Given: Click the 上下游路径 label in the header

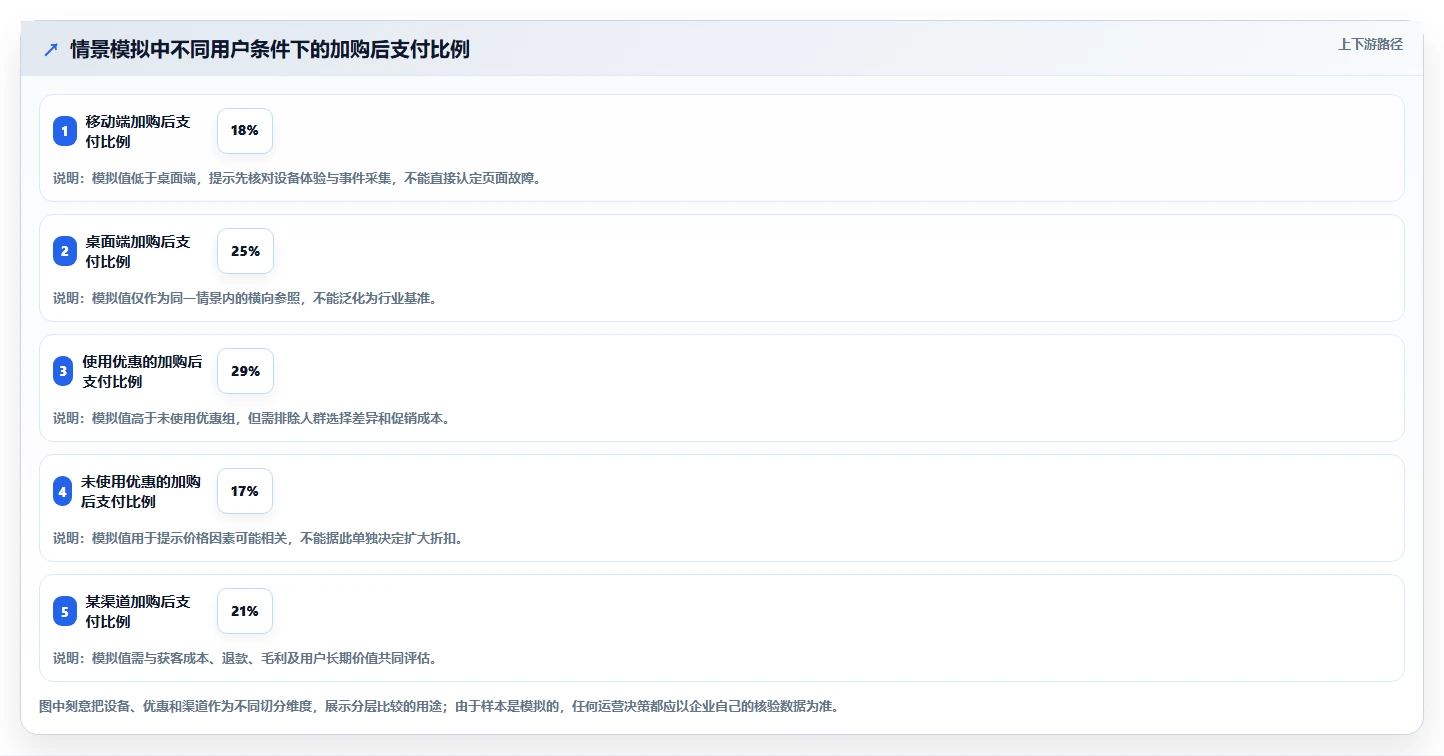Looking at the screenshot, I should tap(1371, 44).
